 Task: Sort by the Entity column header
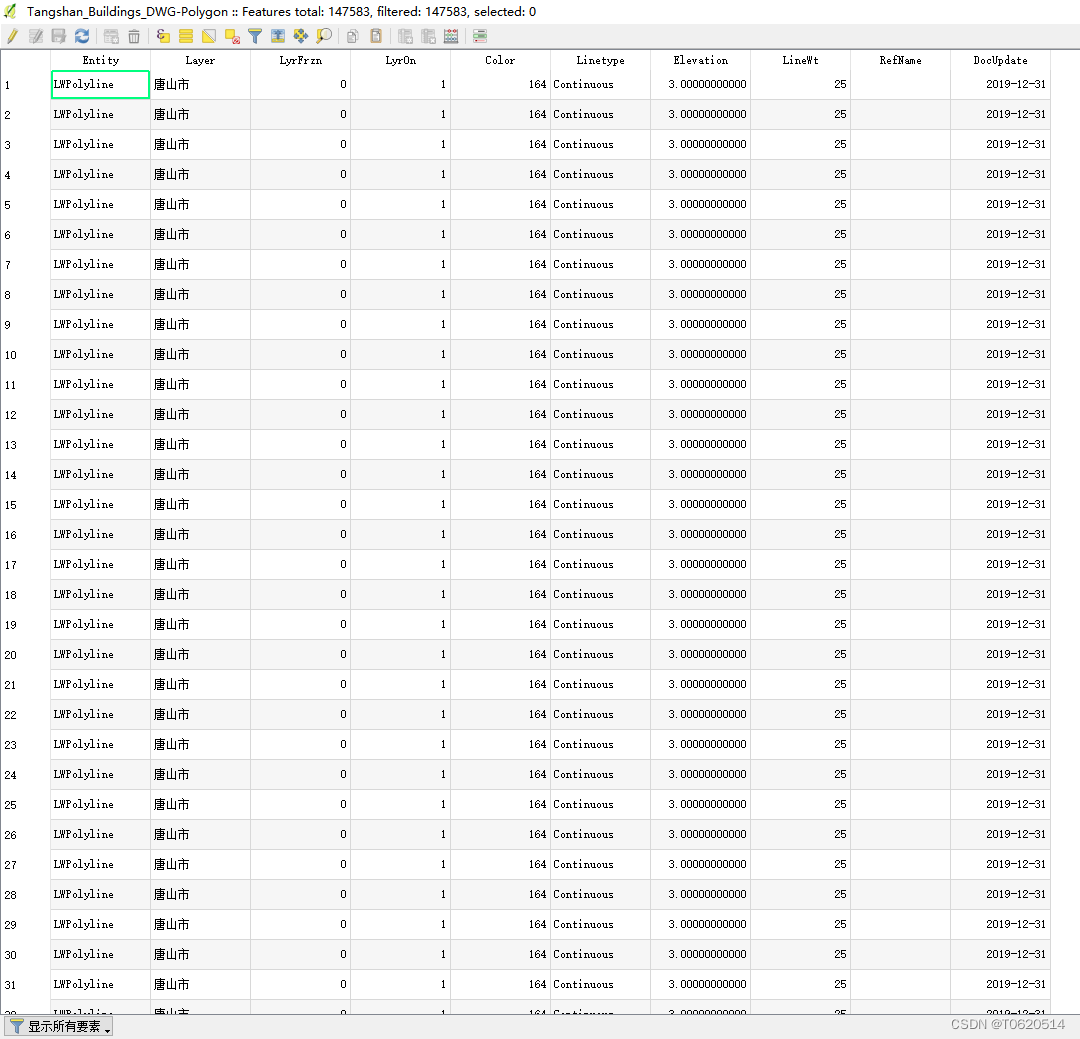tap(100, 60)
